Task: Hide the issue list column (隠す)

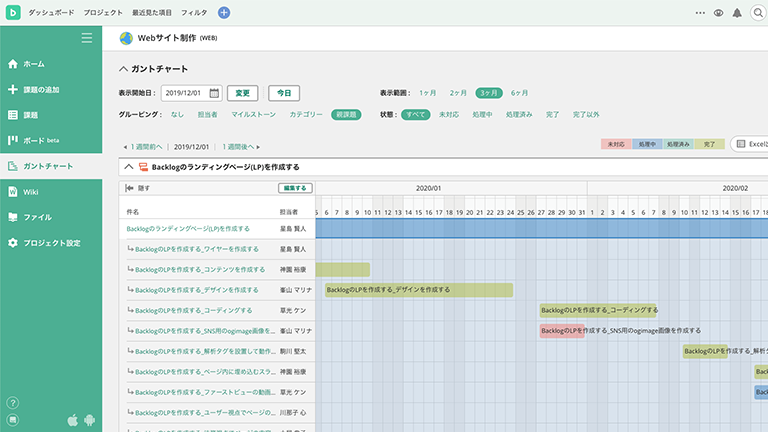Action: tap(138, 188)
